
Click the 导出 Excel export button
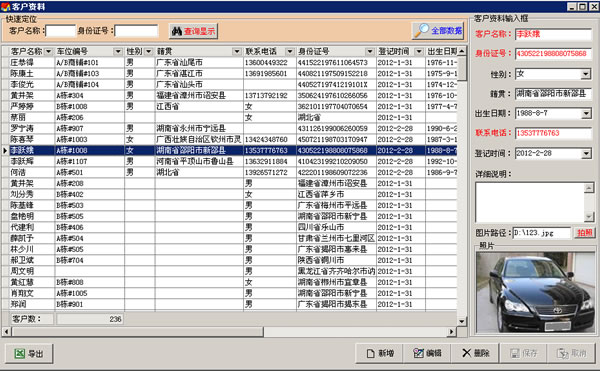click(x=29, y=353)
